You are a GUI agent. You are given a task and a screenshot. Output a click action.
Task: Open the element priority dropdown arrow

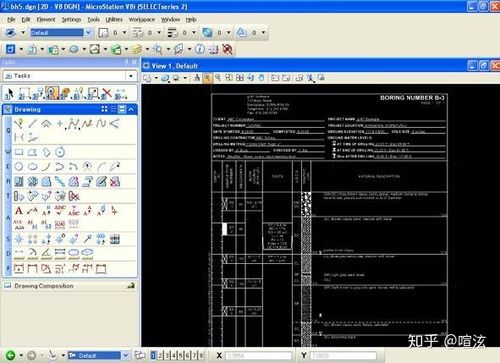point(263,33)
